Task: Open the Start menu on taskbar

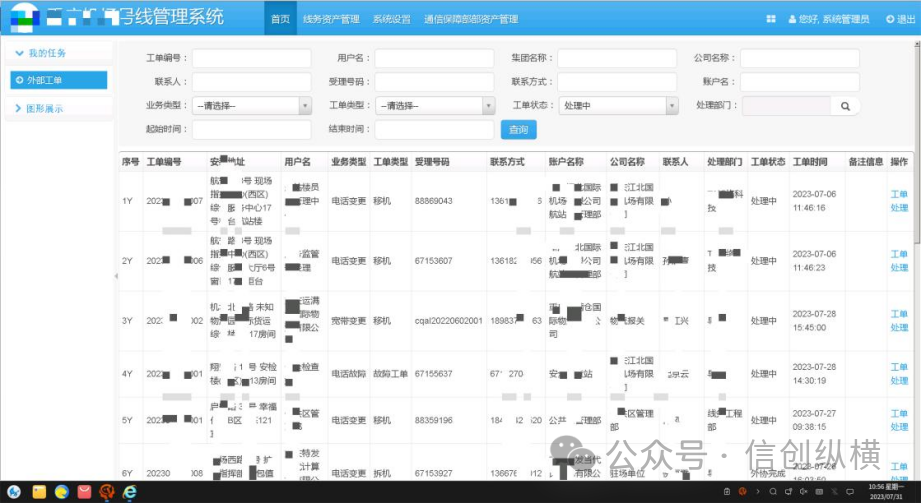Action: coord(15,492)
